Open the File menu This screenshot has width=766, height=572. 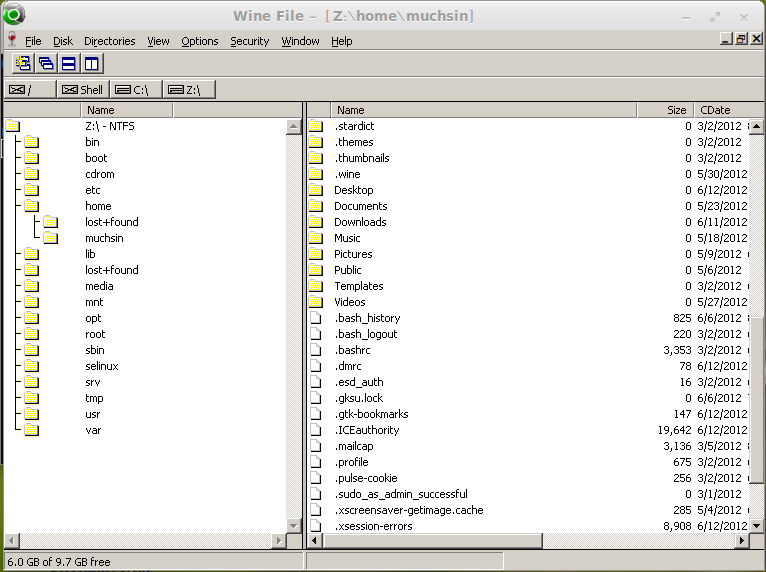(x=33, y=41)
